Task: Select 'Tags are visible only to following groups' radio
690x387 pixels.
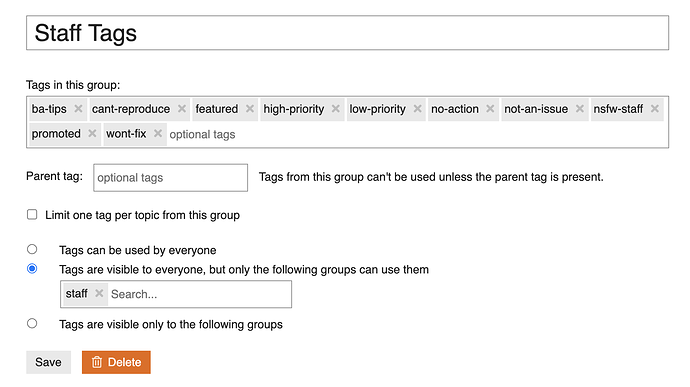Action: click(x=32, y=324)
